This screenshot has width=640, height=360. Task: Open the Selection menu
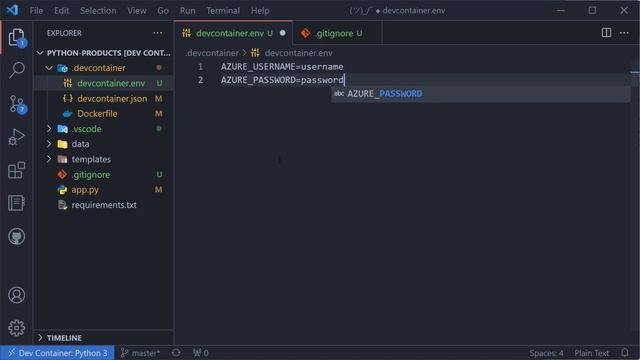pyautogui.click(x=98, y=11)
